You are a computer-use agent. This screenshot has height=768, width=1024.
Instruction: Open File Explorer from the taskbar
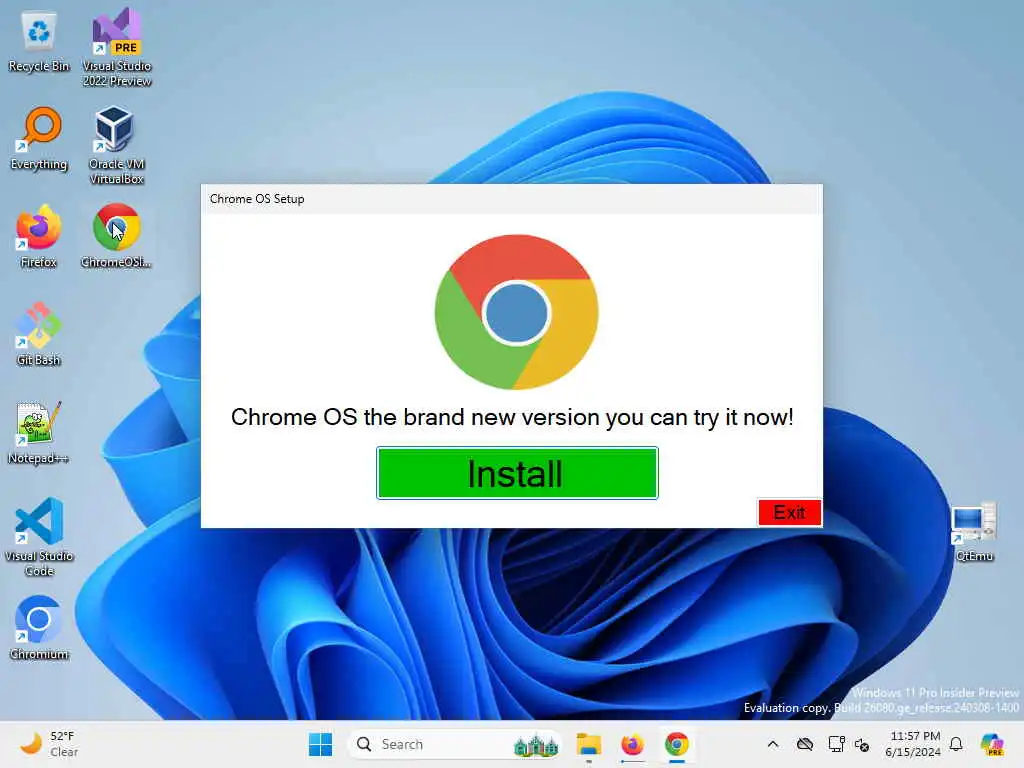click(x=588, y=744)
